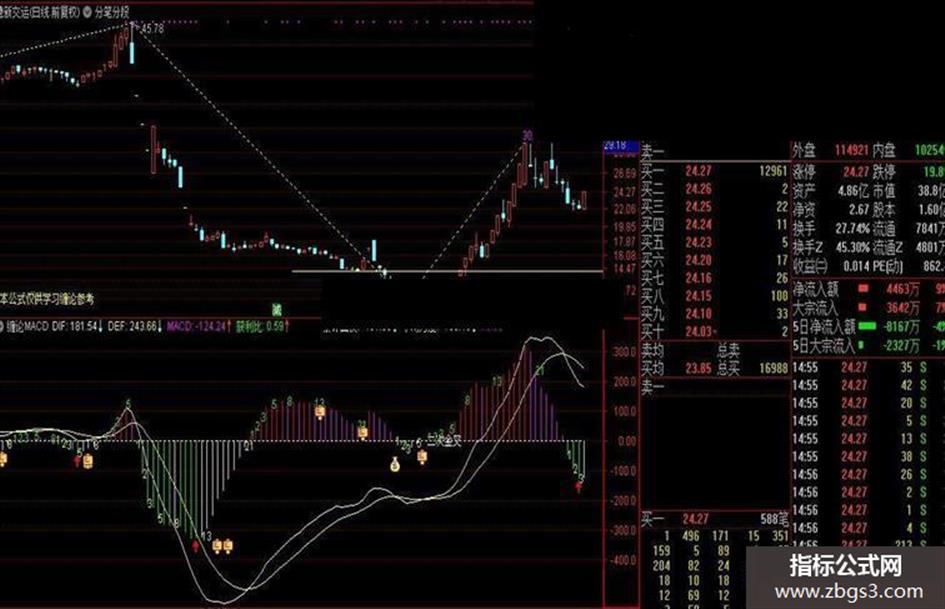Click the DIF: 181.54 value

[77, 326]
